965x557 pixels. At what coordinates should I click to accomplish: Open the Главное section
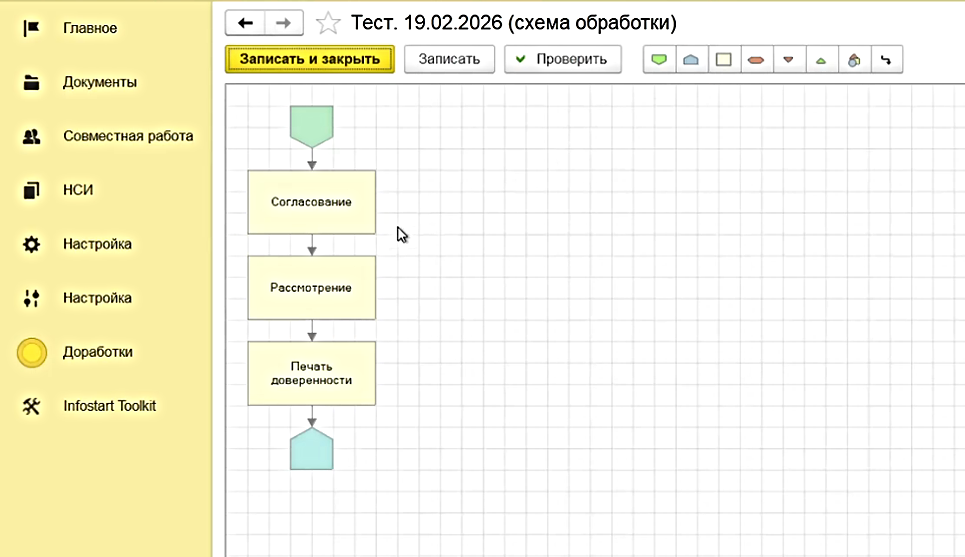coord(90,28)
